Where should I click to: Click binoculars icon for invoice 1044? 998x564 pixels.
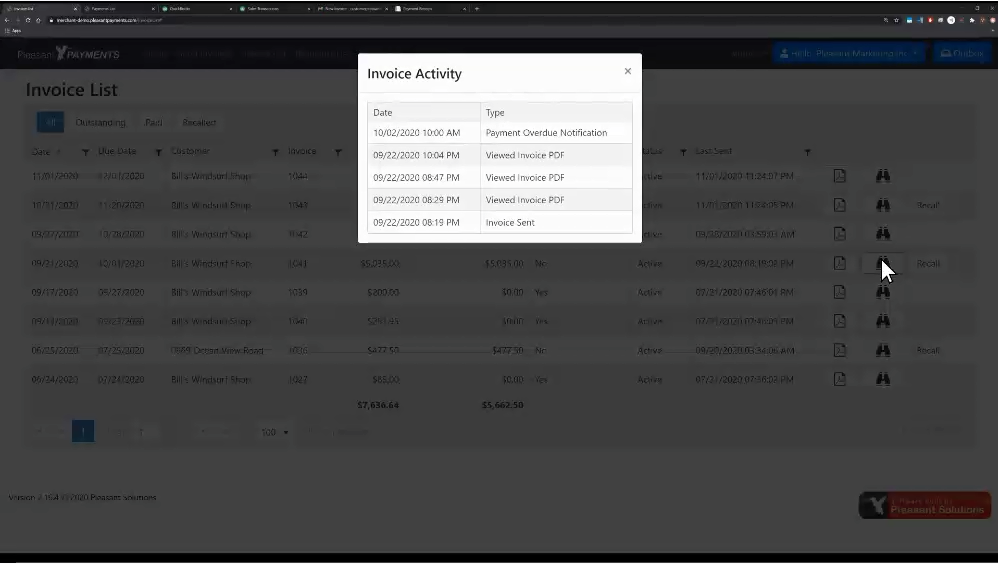click(883, 176)
